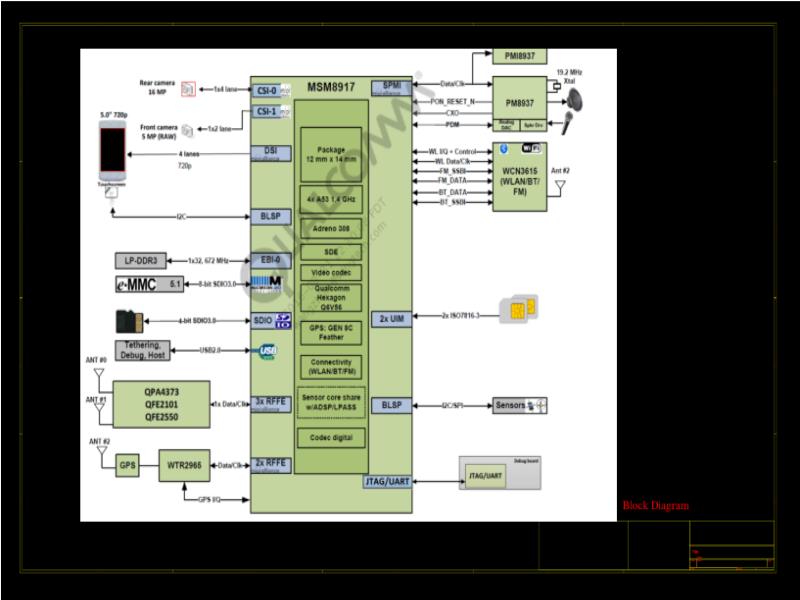The image size is (800, 600).
Task: Click the sensor icons beside Sensors label
Action: tap(537, 406)
